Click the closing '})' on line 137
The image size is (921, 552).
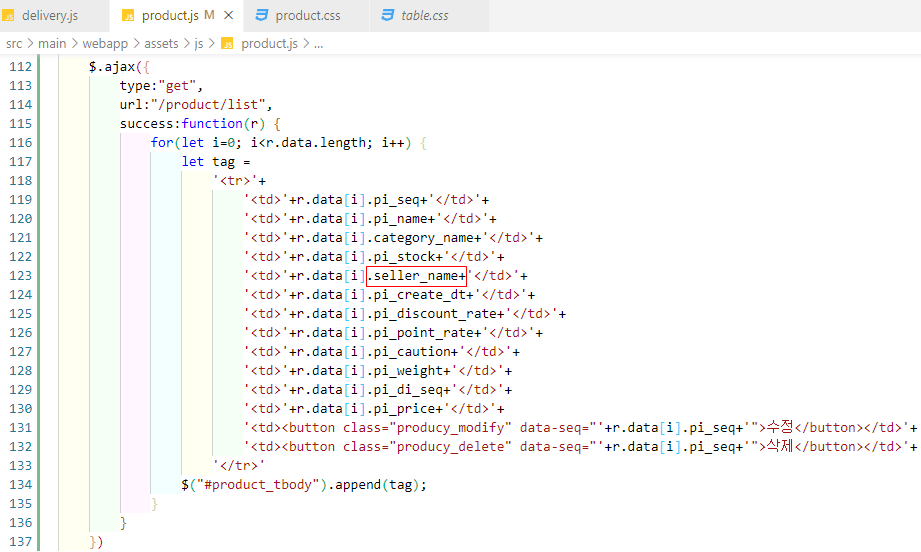point(96,541)
